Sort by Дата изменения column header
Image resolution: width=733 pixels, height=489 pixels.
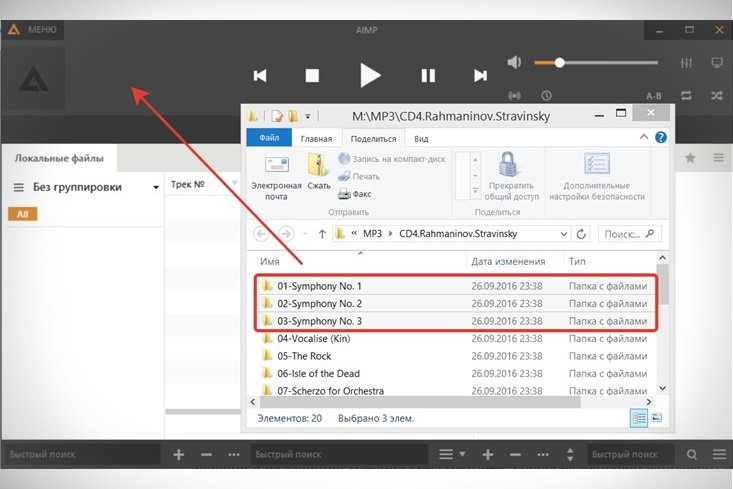(x=508, y=262)
